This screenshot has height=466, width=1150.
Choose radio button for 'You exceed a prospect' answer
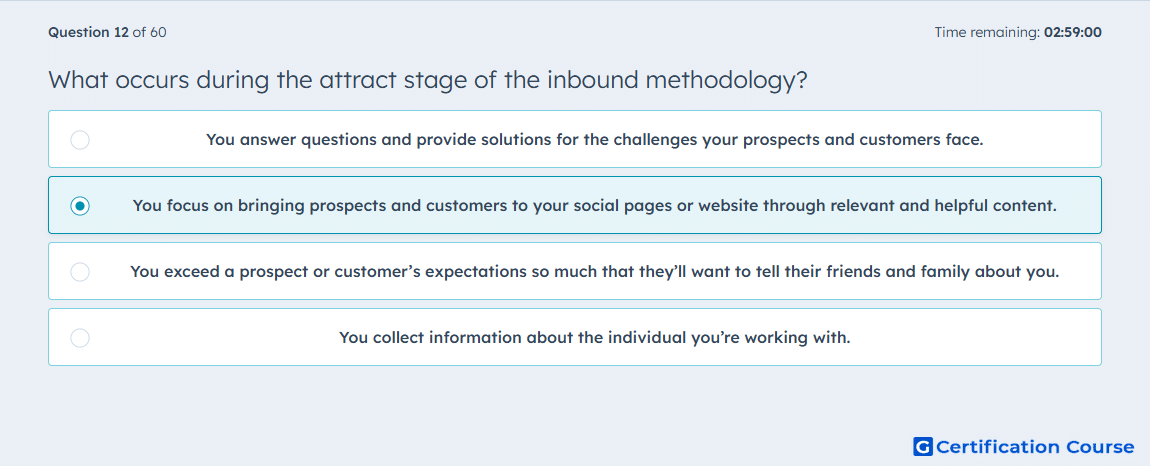coord(80,272)
